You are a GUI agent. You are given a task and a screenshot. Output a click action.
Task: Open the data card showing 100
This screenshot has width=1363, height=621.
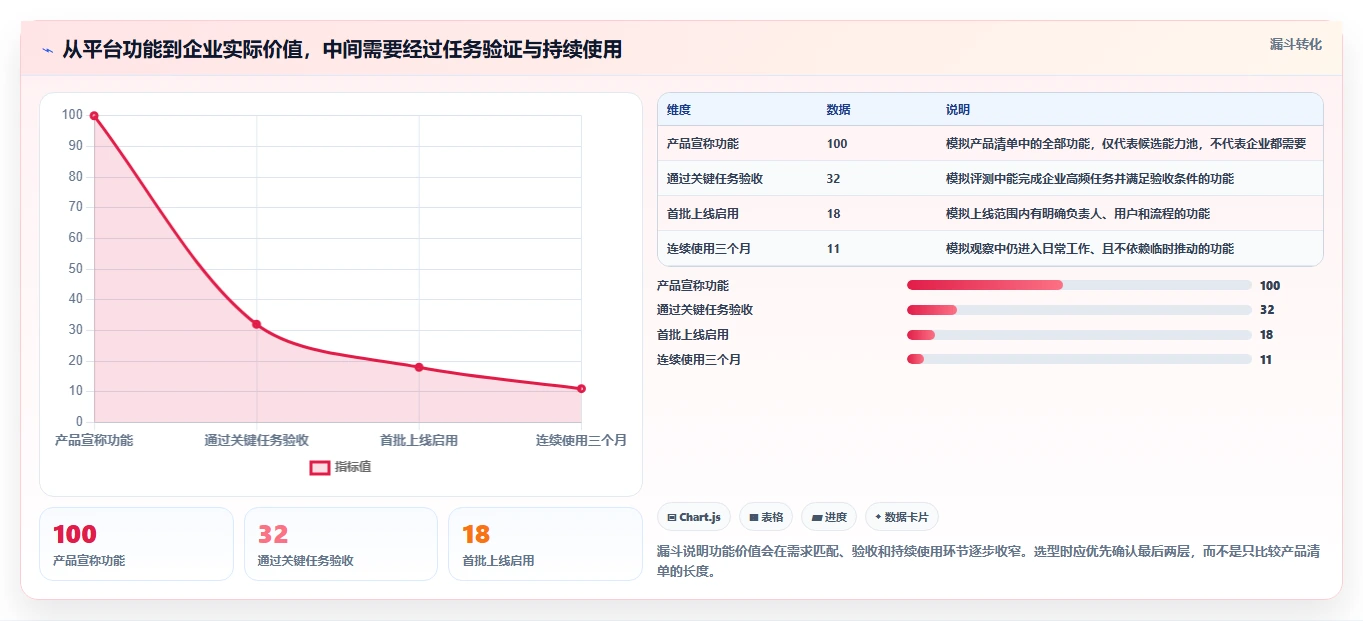(136, 544)
